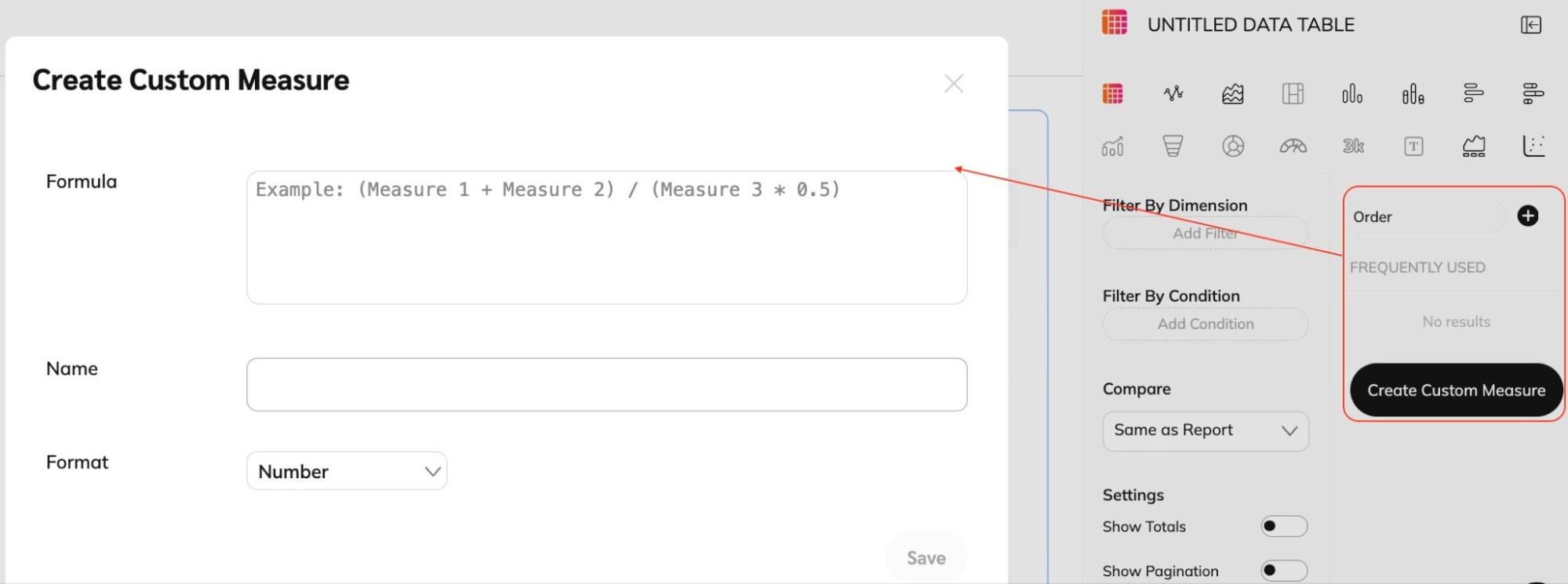Select the line chart visualization icon
1568x584 pixels.
(1173, 94)
